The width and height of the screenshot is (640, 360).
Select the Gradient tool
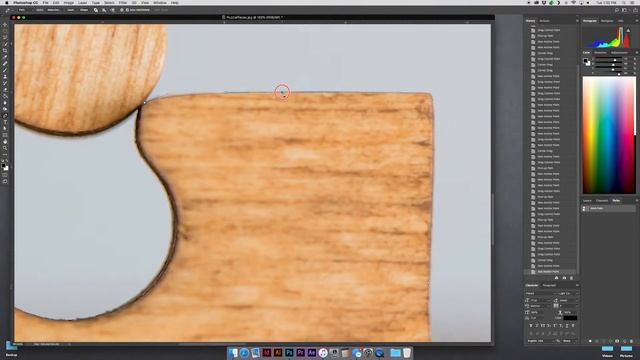[x=5, y=96]
